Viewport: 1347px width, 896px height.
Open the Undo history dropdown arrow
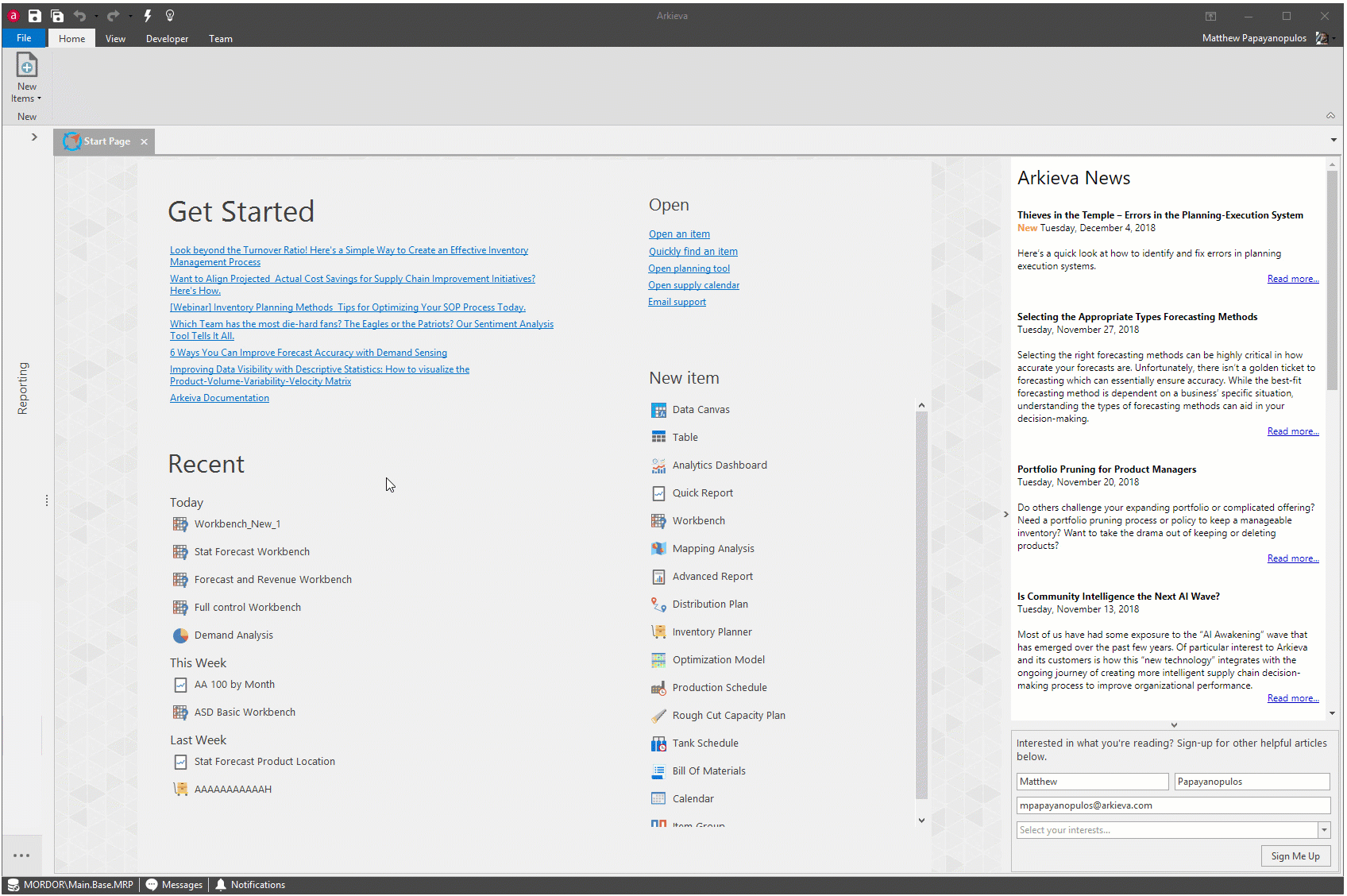96,16
